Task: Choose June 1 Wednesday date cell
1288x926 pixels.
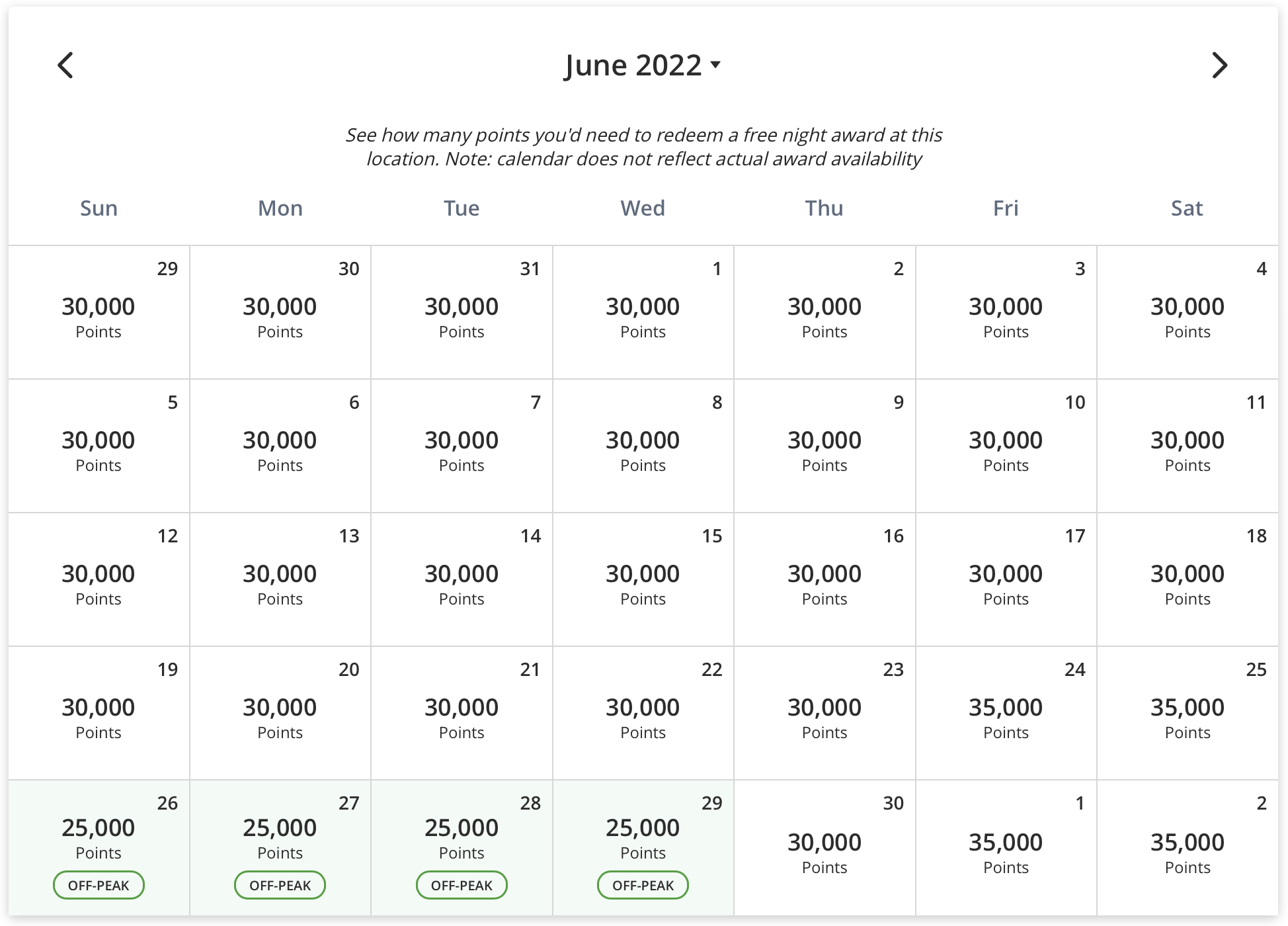Action: click(x=643, y=312)
